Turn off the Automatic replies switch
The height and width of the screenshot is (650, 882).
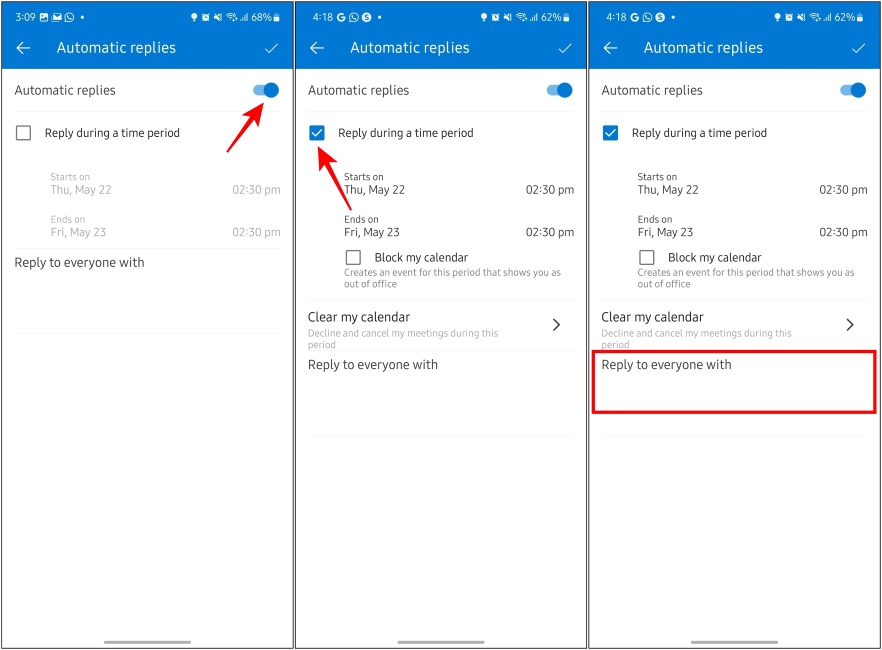coord(265,90)
